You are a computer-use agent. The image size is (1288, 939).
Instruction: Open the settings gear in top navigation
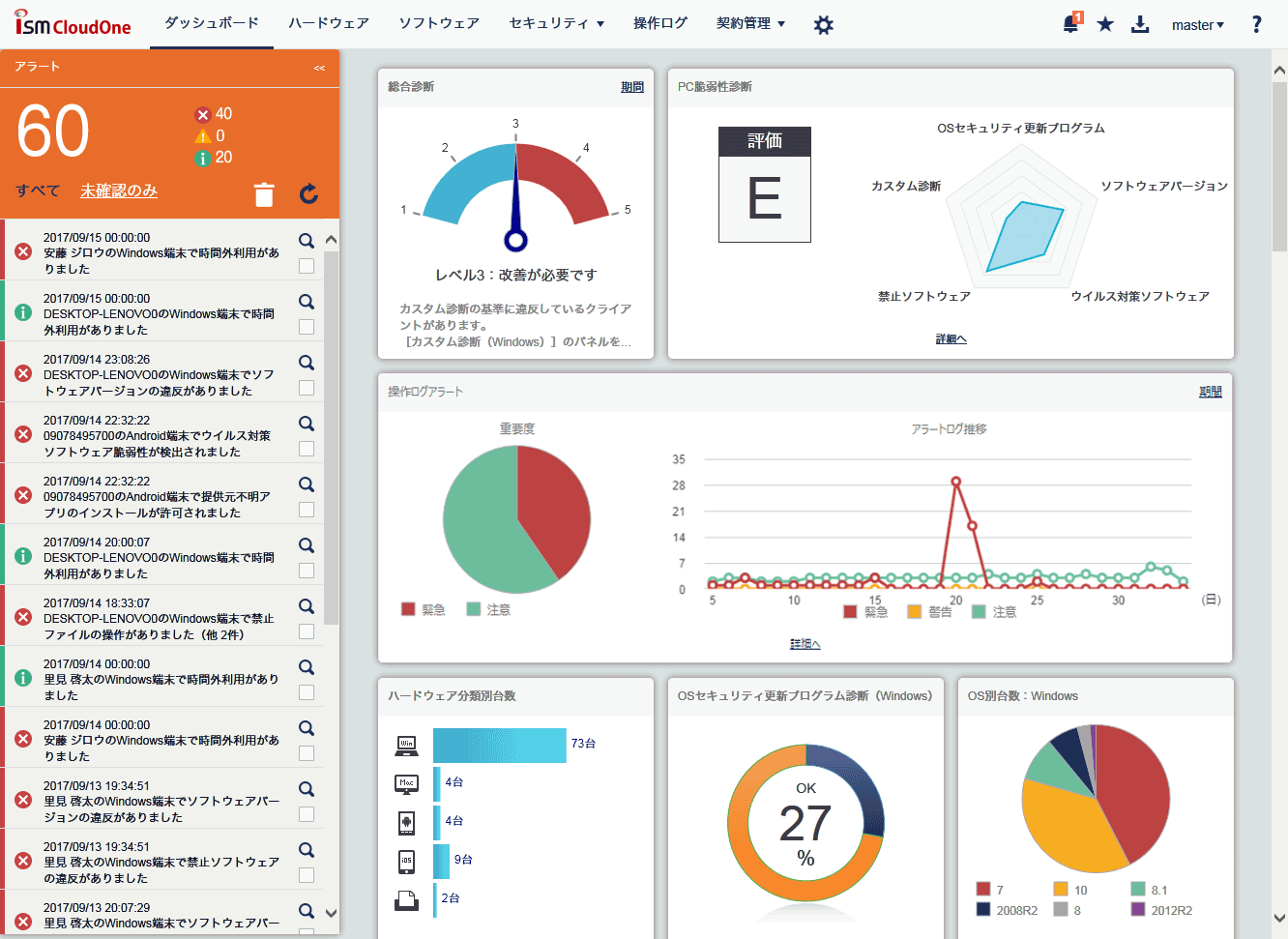823,25
